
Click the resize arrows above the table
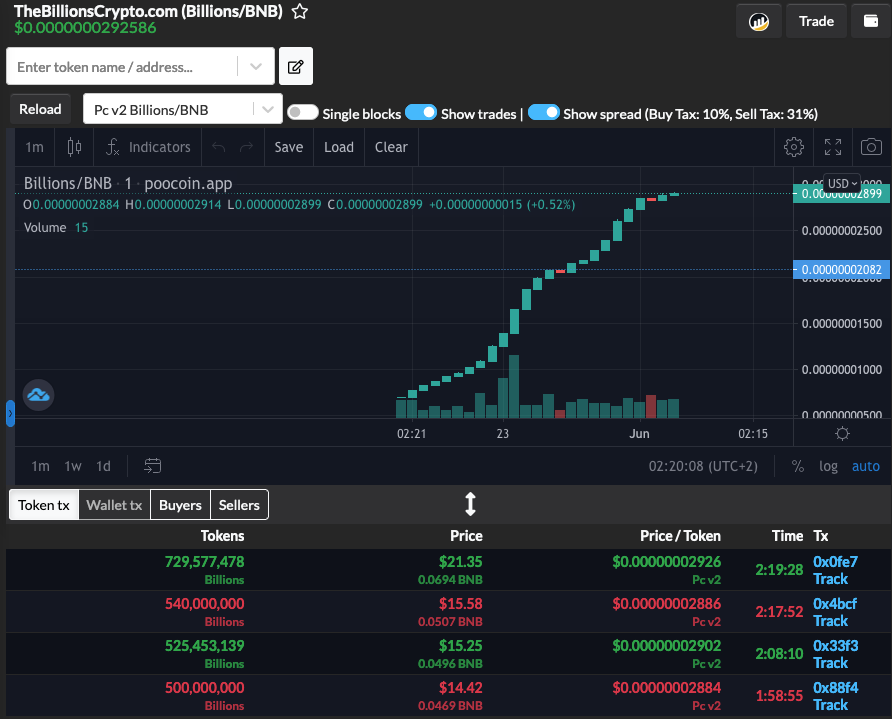470,504
